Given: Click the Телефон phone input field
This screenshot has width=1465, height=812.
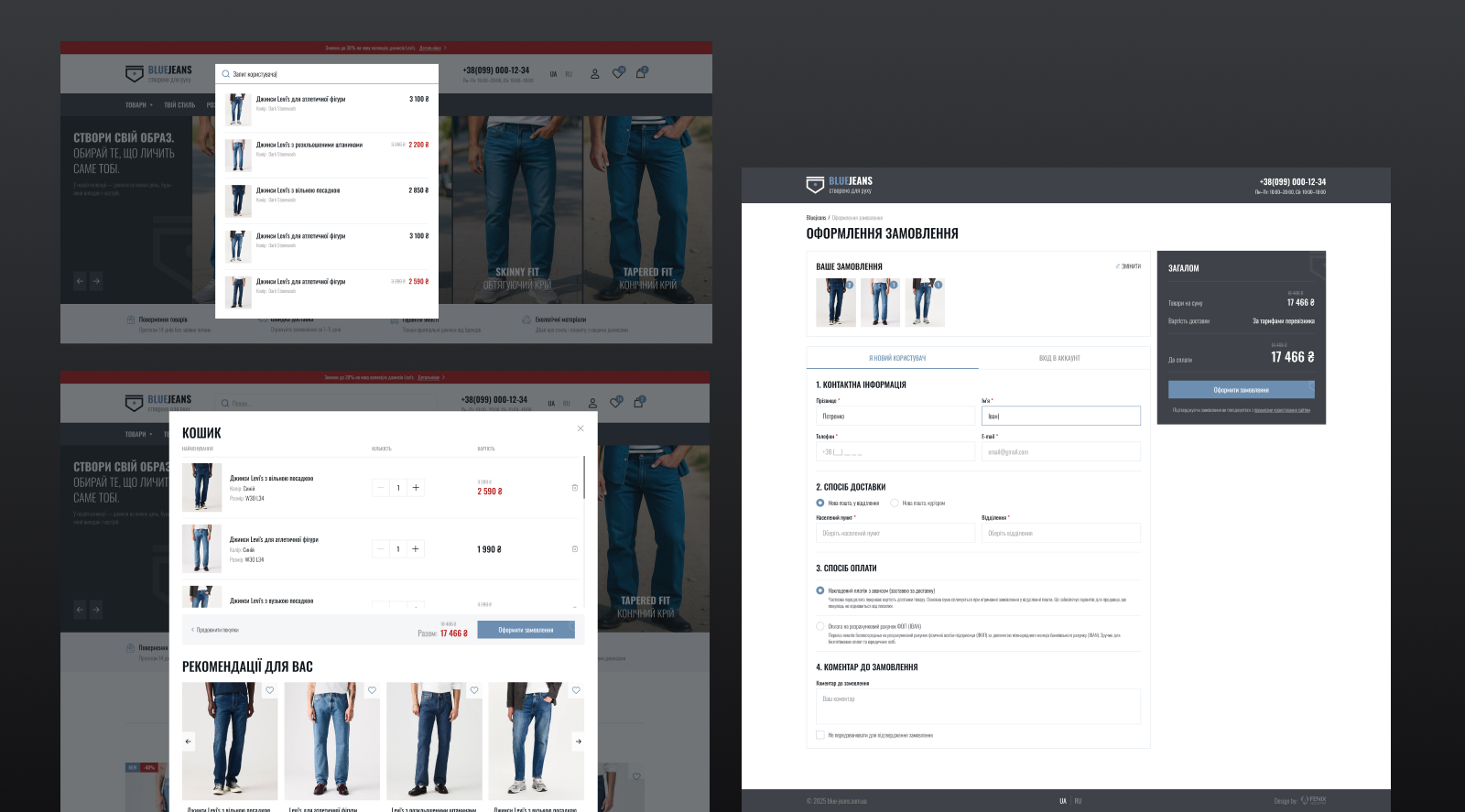Looking at the screenshot, I should pyautogui.click(x=895, y=451).
